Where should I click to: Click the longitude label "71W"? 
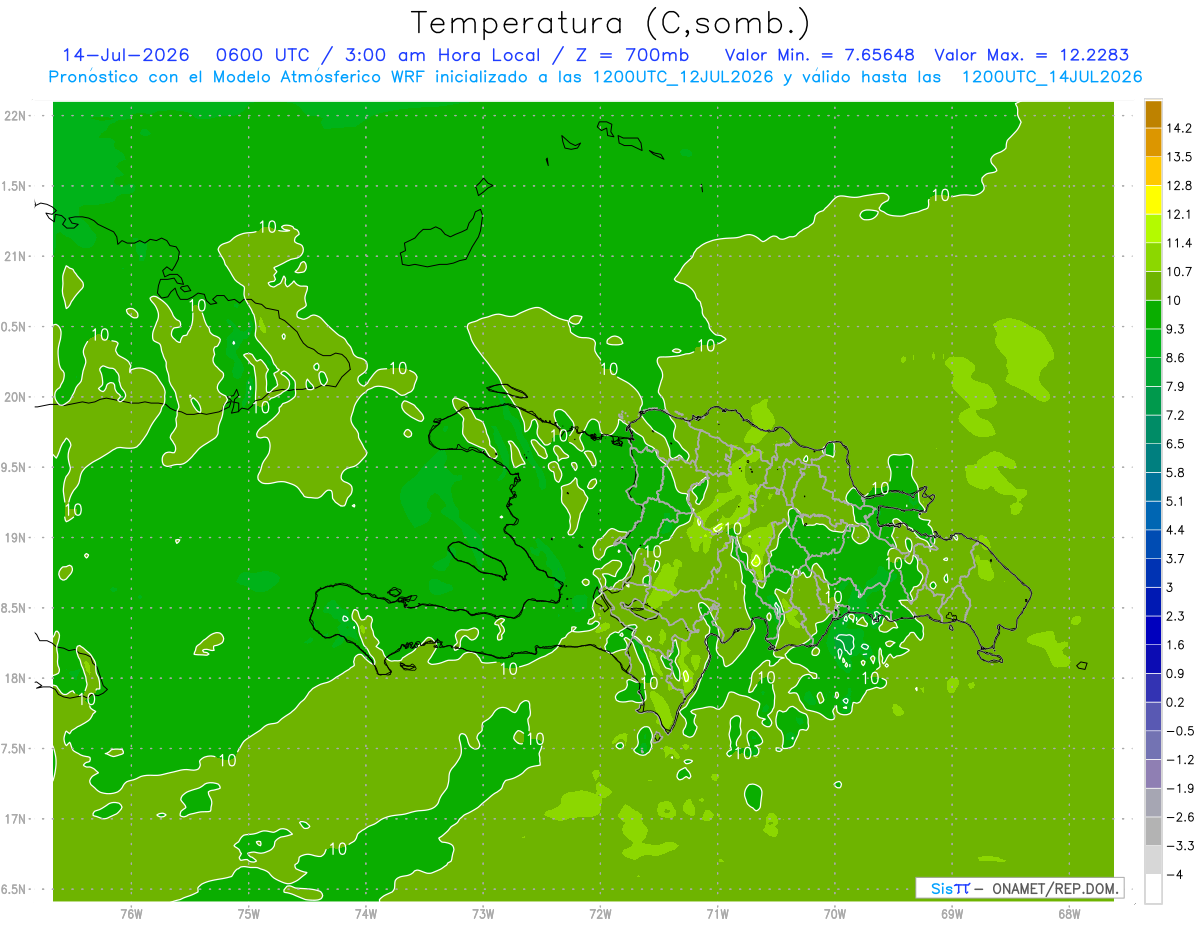coord(717,914)
